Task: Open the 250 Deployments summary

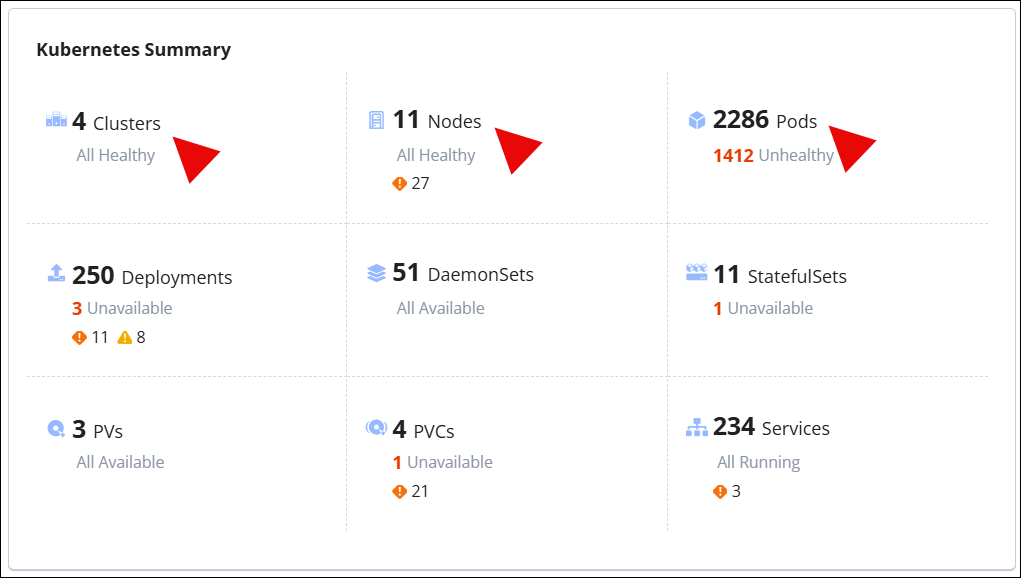Action: [152, 276]
